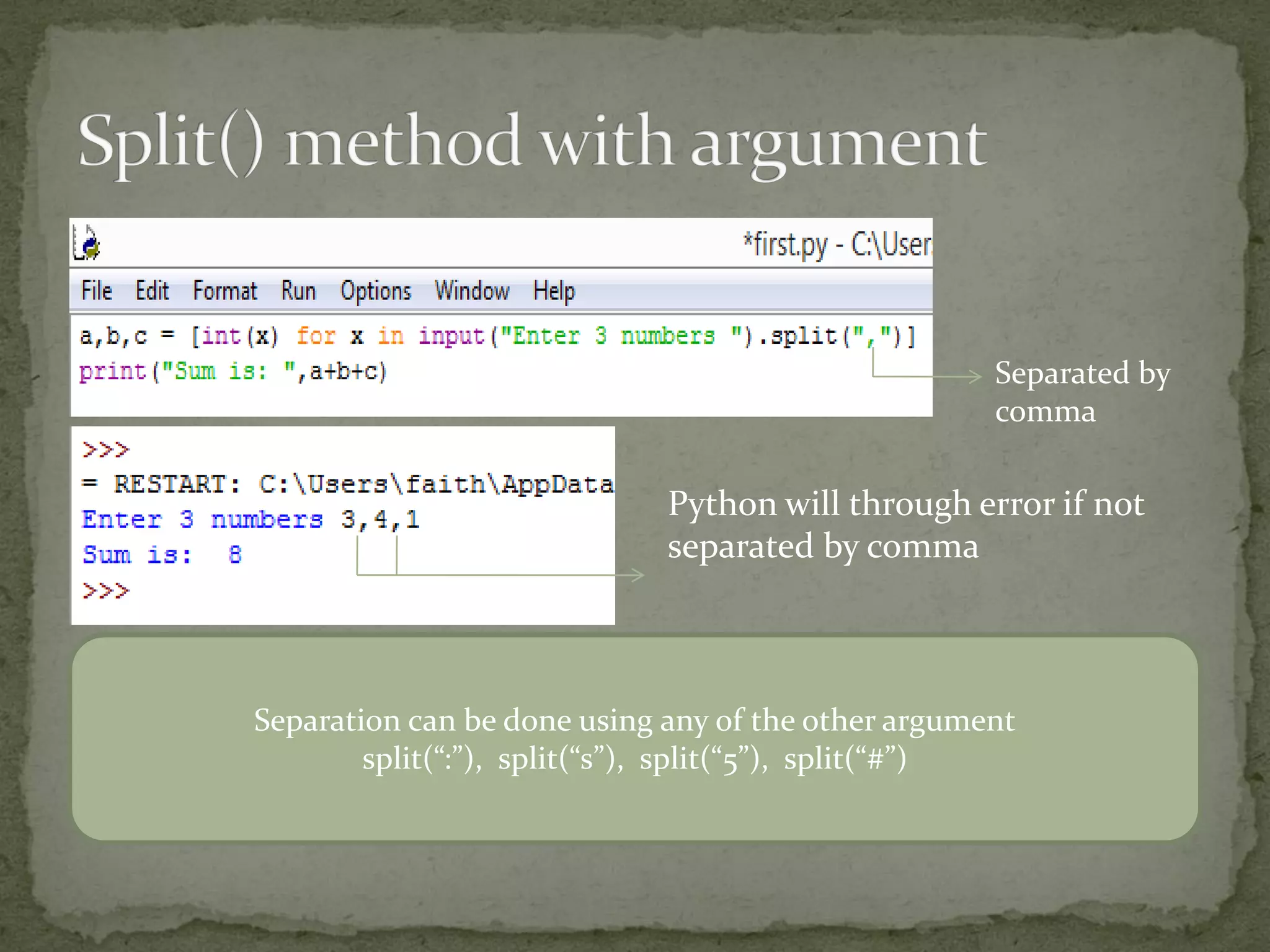Screen dimensions: 1270x952
Task: Open the File menu
Action: (97, 291)
